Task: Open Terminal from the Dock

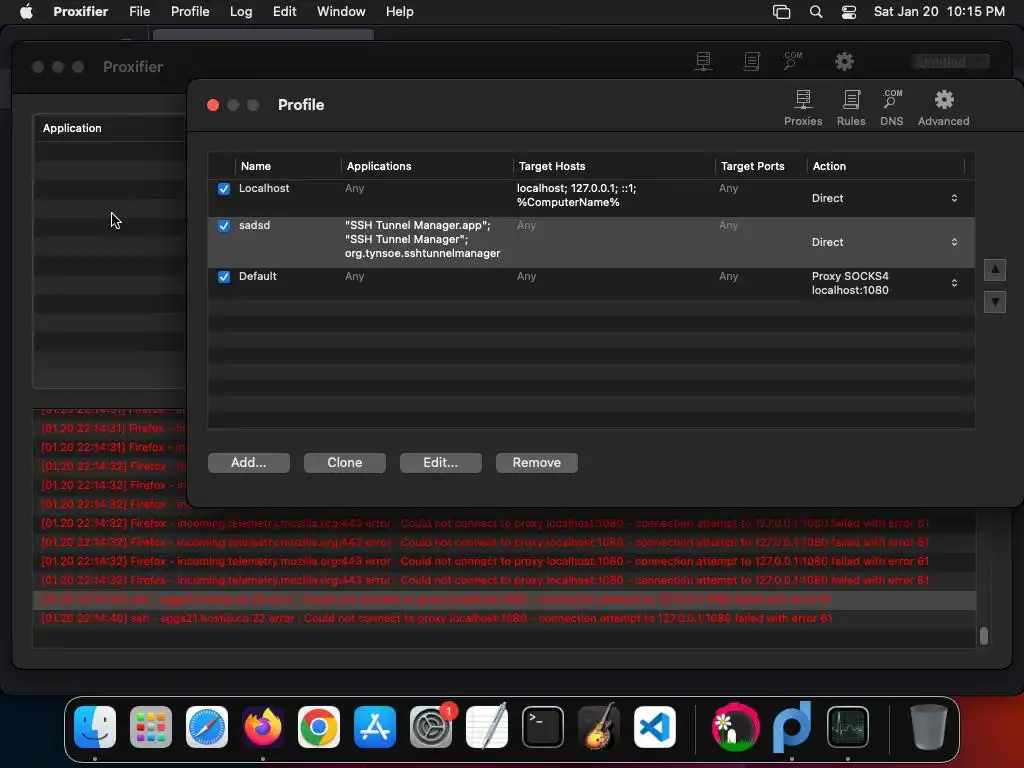Action: coord(543,727)
